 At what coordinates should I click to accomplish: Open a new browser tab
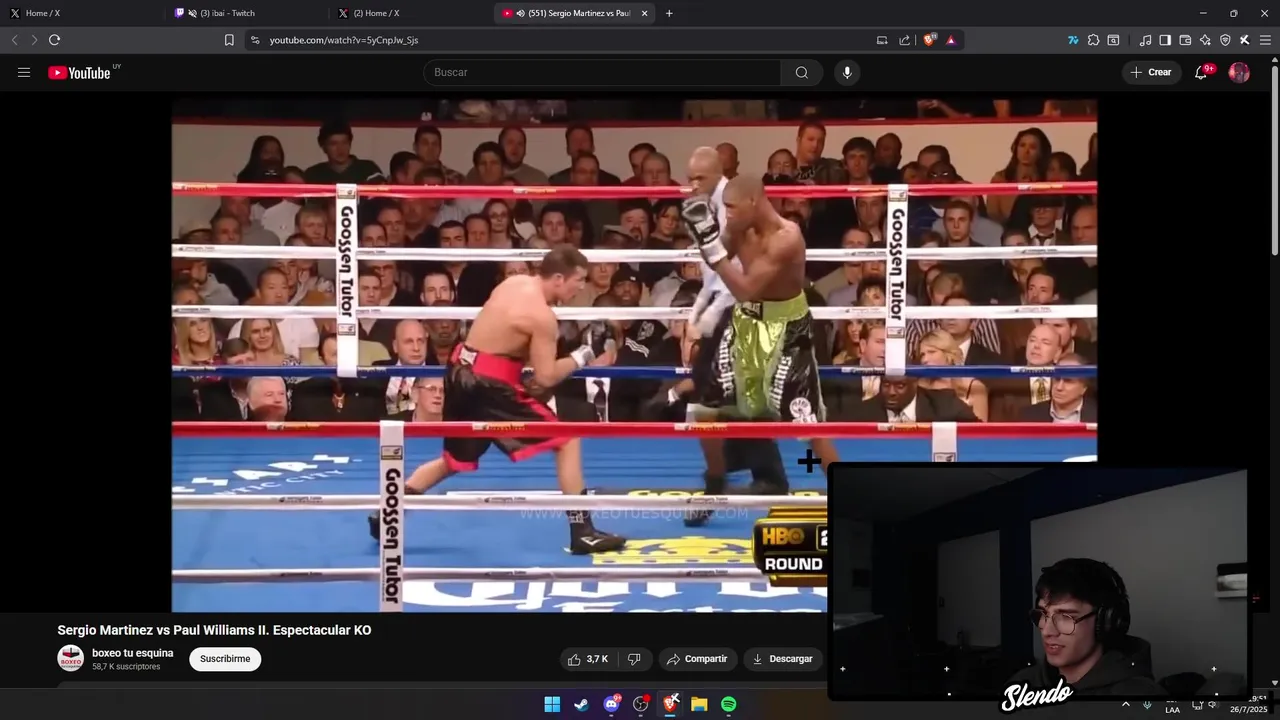[669, 13]
